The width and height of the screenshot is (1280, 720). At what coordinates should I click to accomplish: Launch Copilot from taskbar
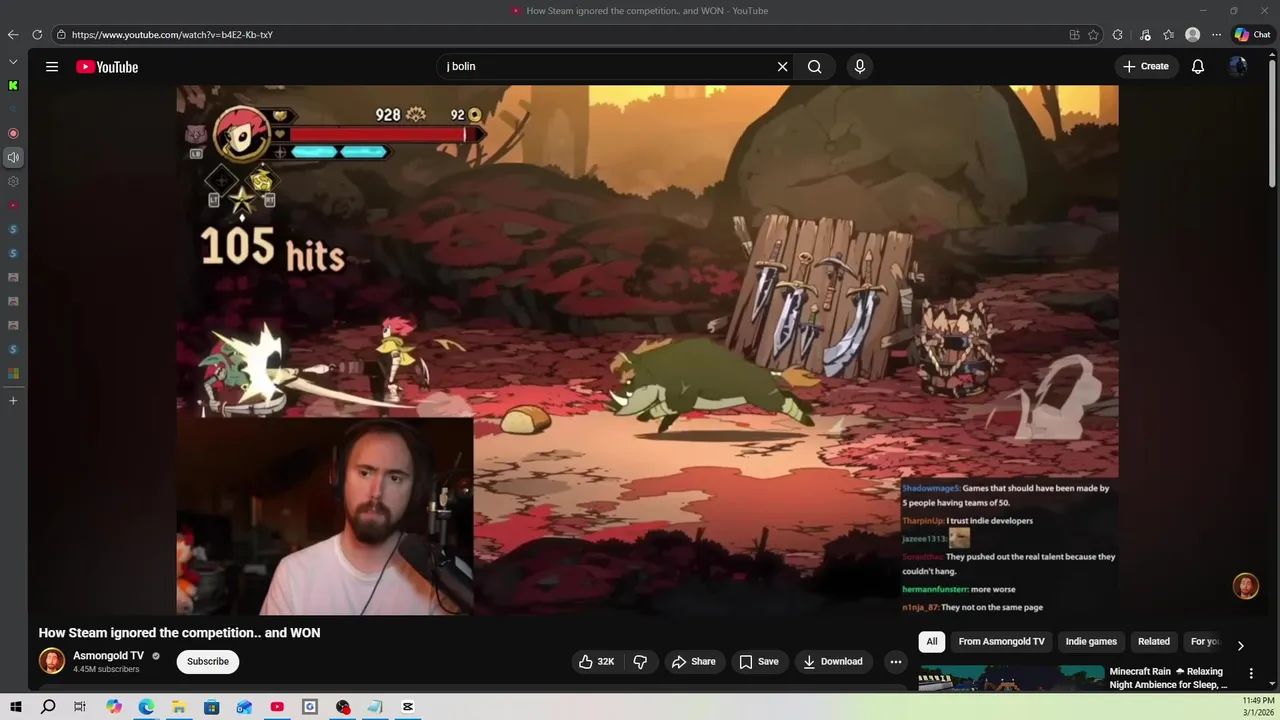(113, 707)
